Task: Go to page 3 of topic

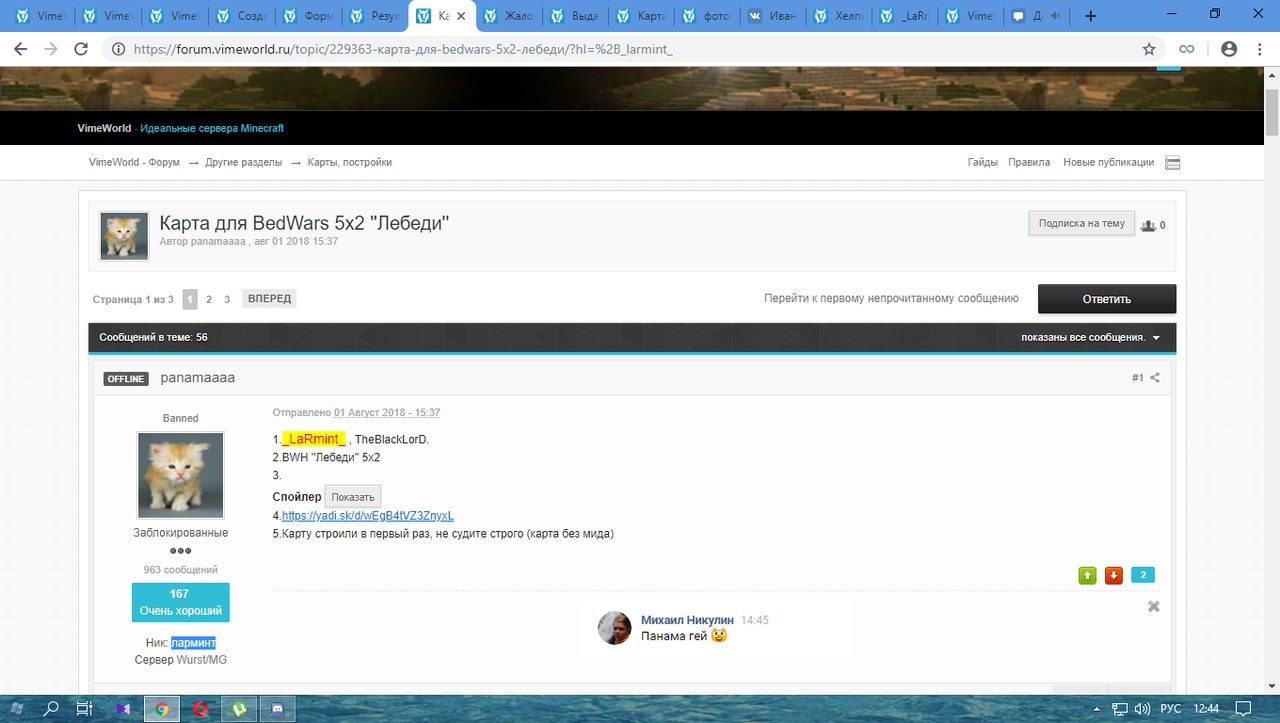Action: pos(227,299)
